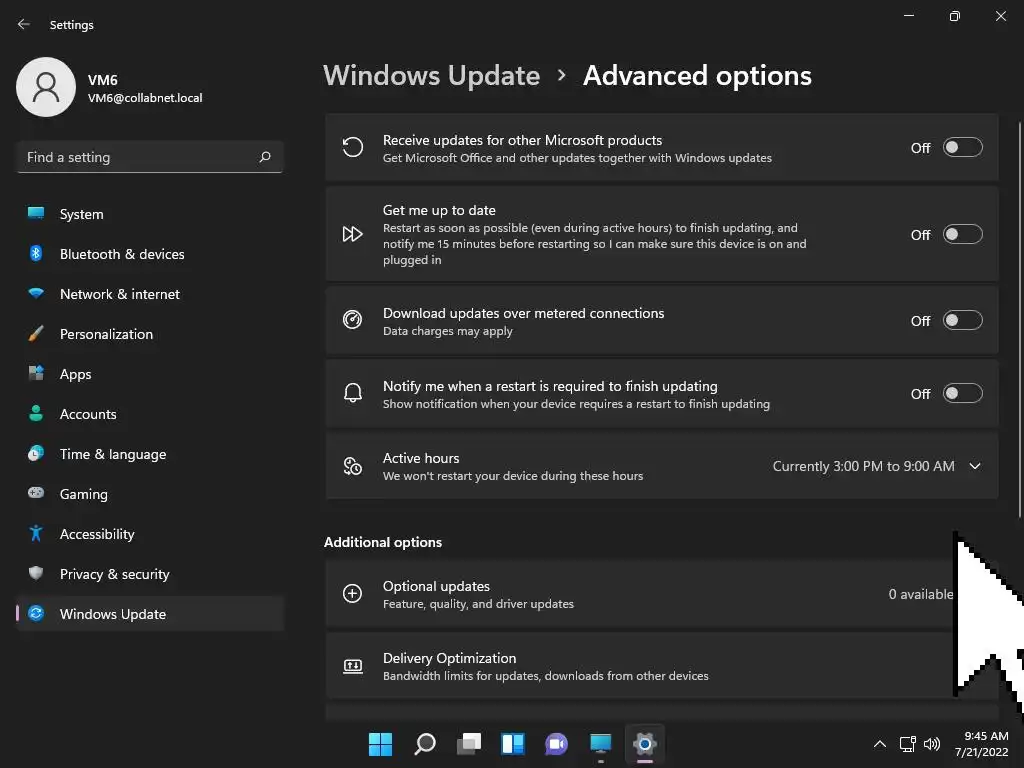Toggle Receive updates for other Microsoft products
Image resolution: width=1024 pixels, height=768 pixels.
963,148
